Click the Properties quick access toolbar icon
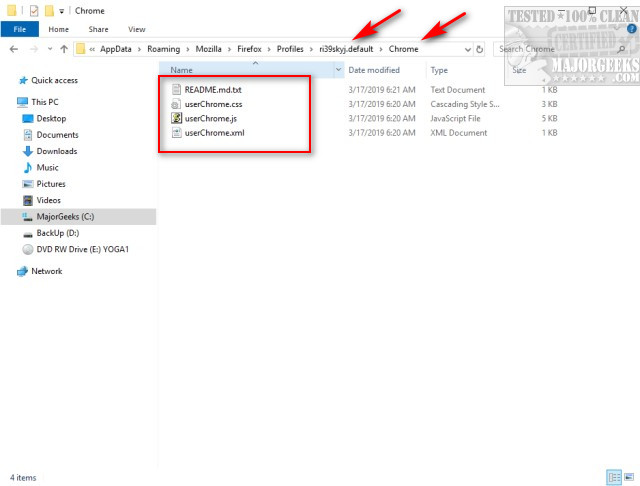Viewport: 640px width, 486px height. (x=34, y=11)
